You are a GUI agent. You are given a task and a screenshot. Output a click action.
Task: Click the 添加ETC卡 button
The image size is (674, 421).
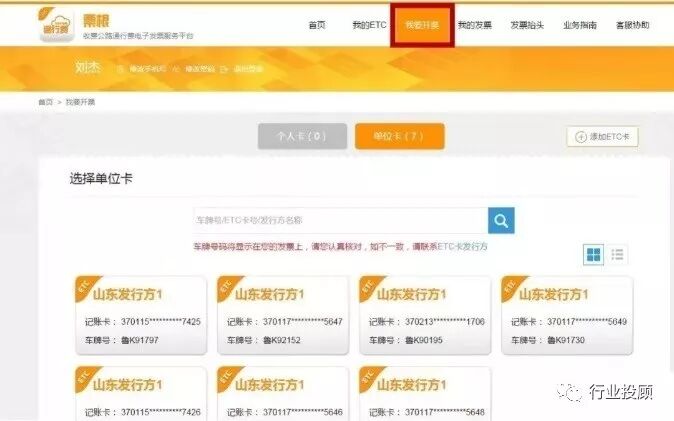[602, 137]
